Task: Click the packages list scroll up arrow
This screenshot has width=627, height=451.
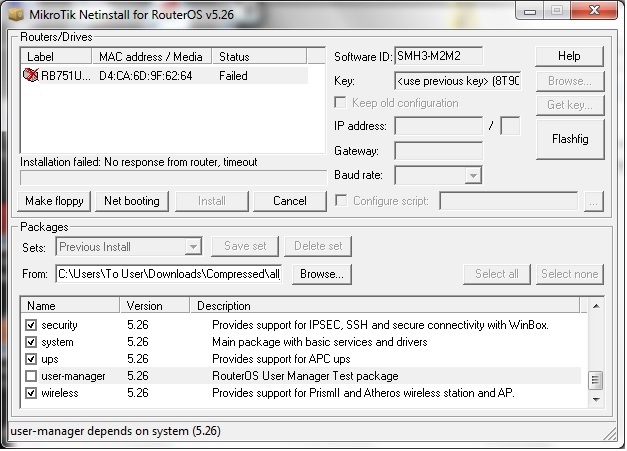Action: (596, 306)
